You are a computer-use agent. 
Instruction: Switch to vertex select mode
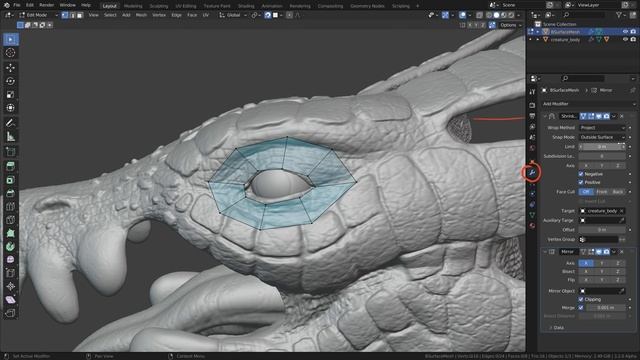[x=64, y=15]
